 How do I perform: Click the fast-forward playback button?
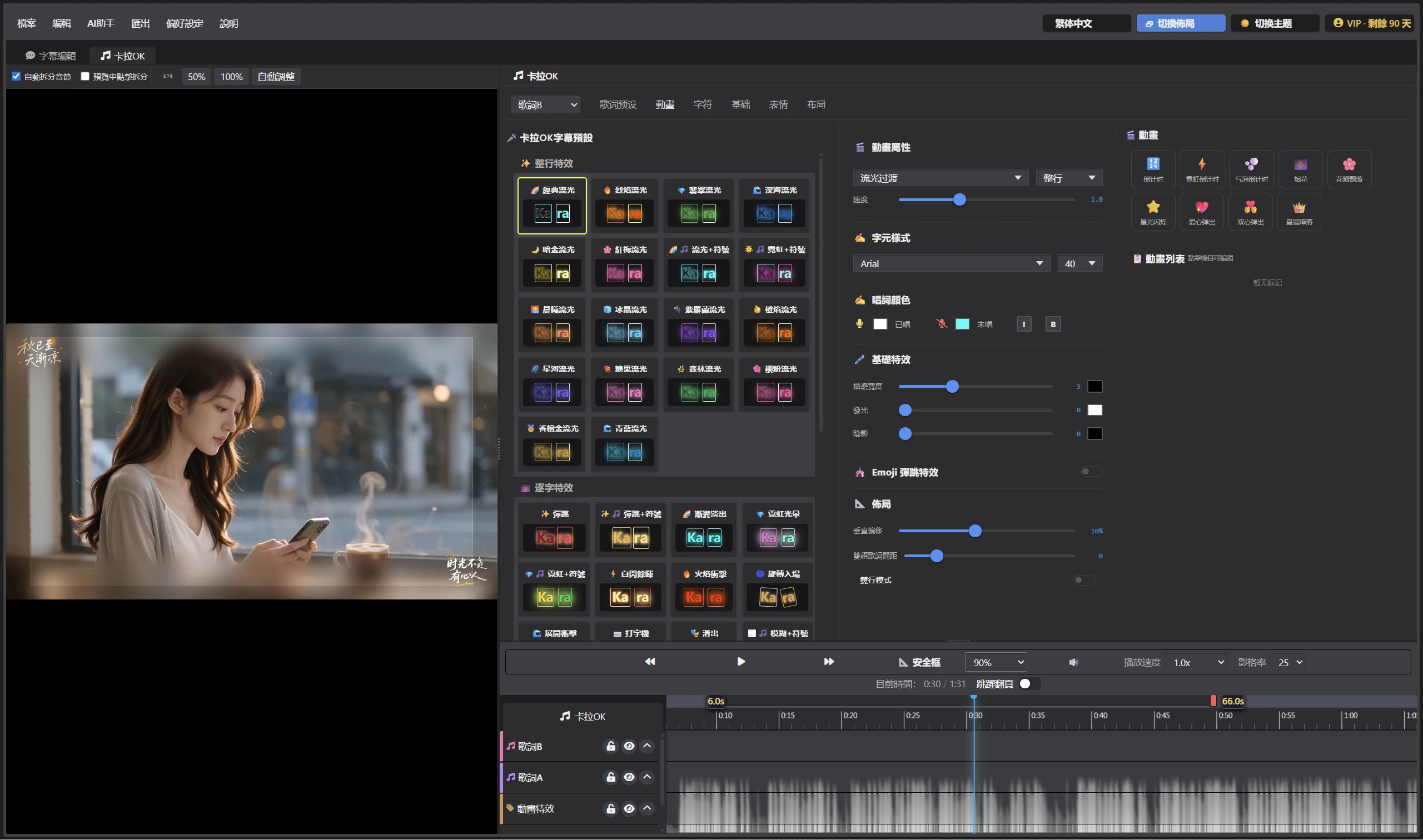tap(828, 662)
